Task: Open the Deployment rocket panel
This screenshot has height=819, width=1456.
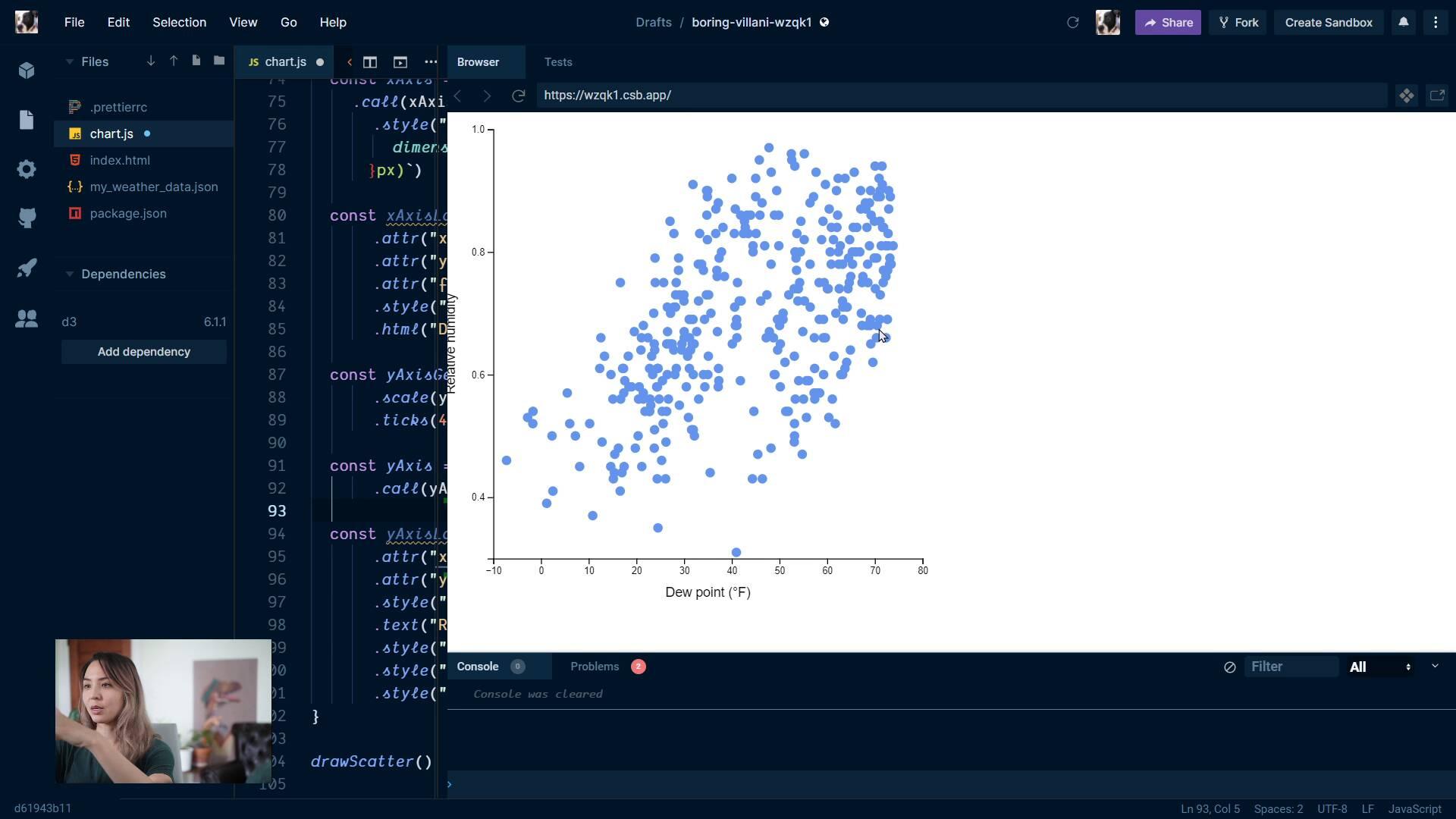Action: (27, 268)
